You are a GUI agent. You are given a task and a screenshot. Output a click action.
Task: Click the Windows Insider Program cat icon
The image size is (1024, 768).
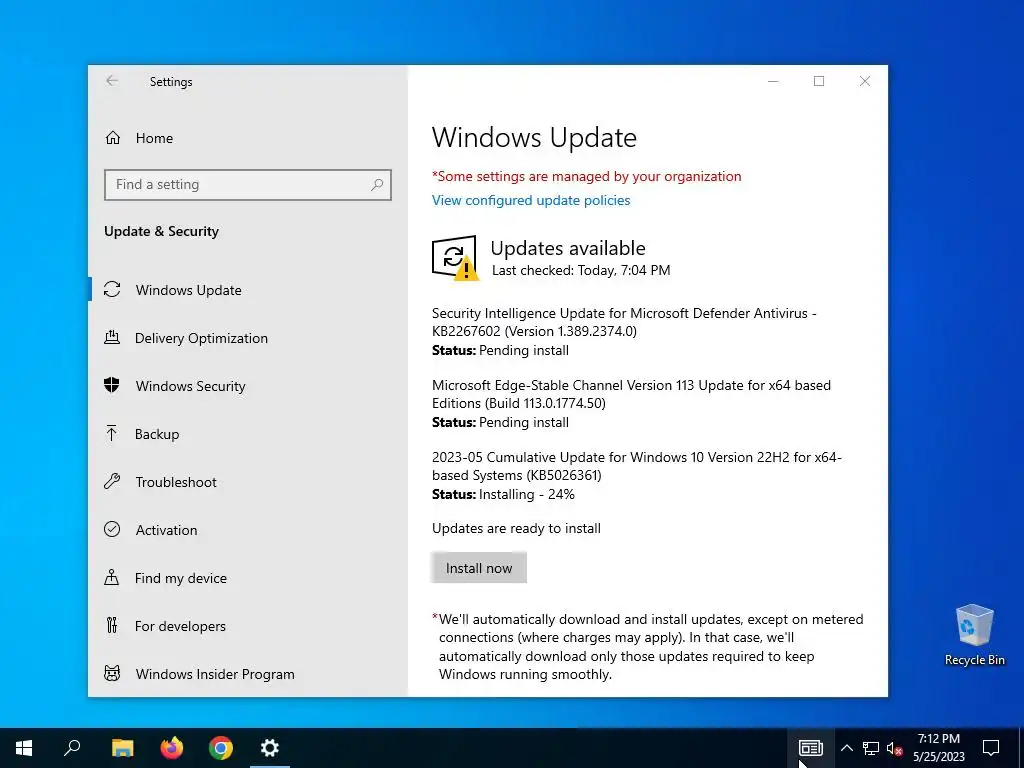click(112, 673)
